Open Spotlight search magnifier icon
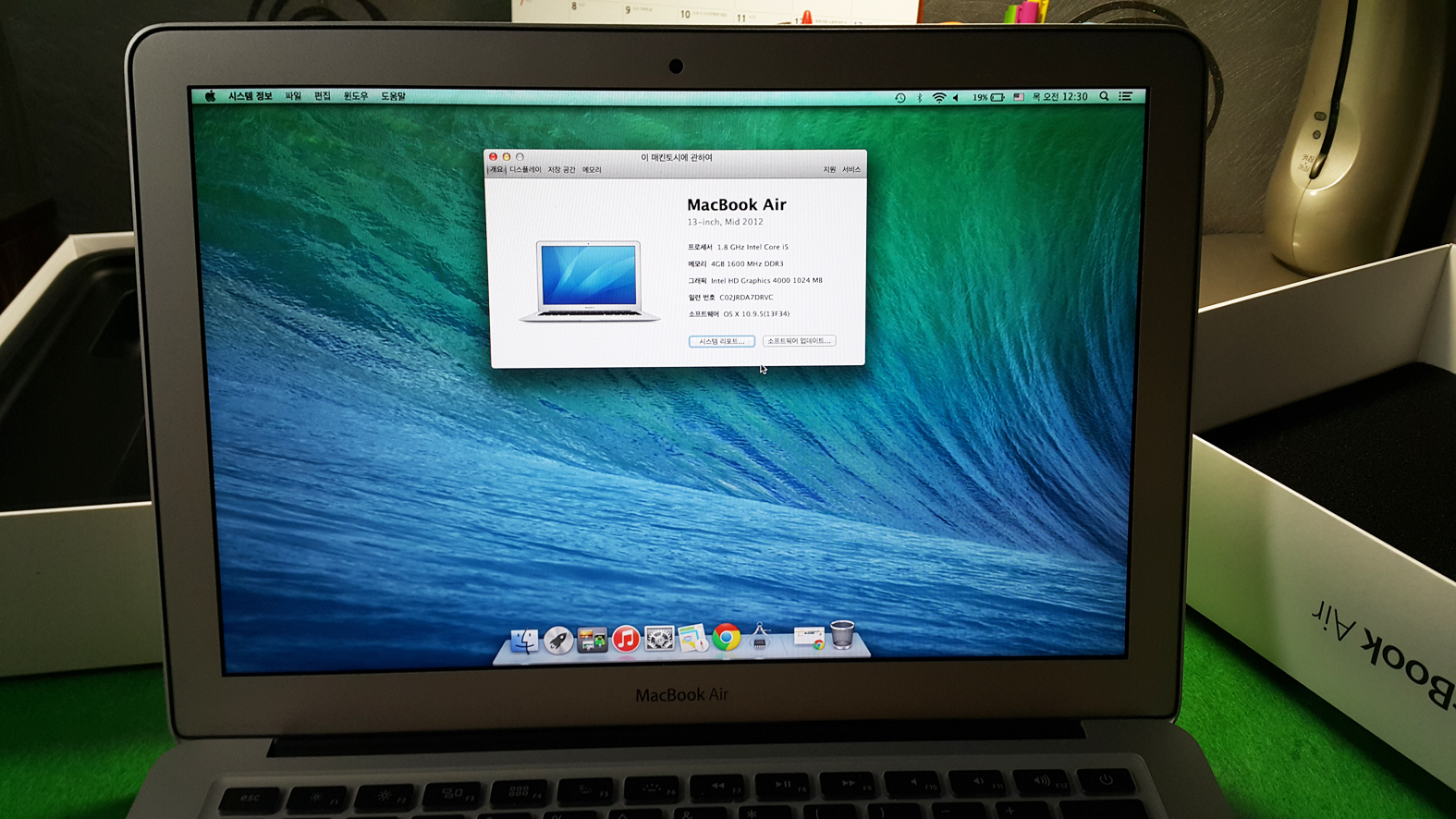Screen dimensions: 1456x819 1104,96
